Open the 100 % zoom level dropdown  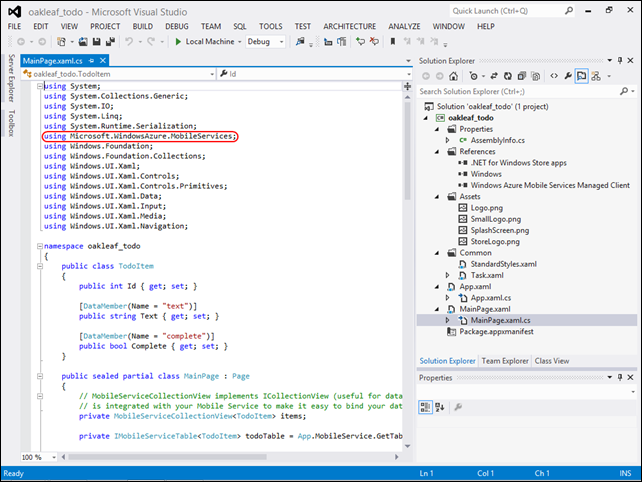[39, 457]
